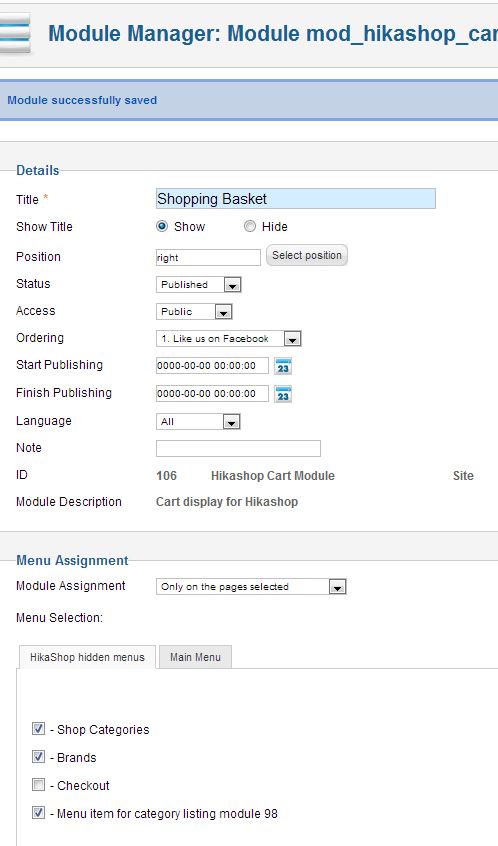498x846 pixels.
Task: Click the 'Module Description' field label
Action: [x=69, y=502]
